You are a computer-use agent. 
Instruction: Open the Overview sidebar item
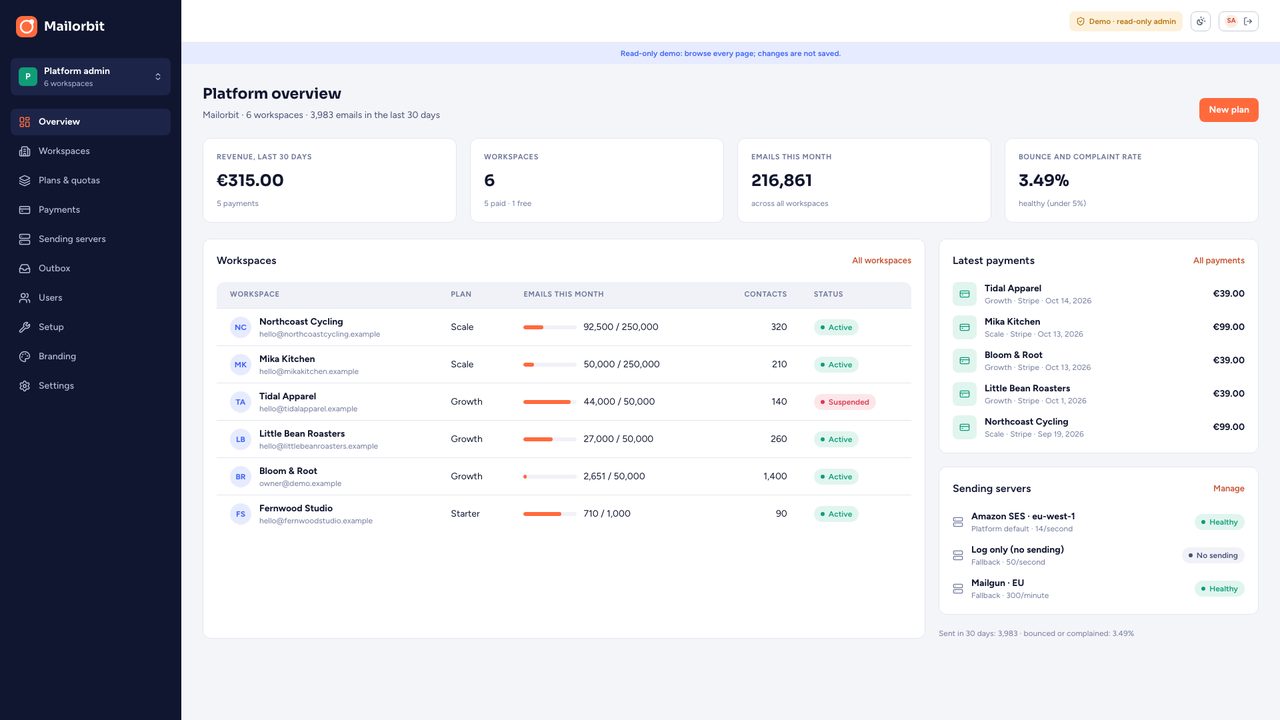(90, 122)
